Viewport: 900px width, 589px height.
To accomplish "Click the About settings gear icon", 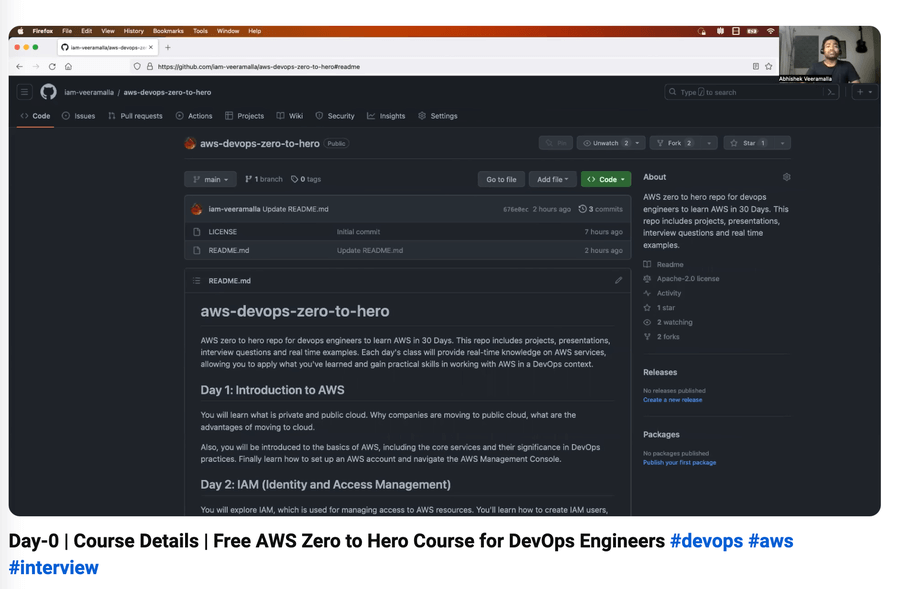I will [786, 177].
